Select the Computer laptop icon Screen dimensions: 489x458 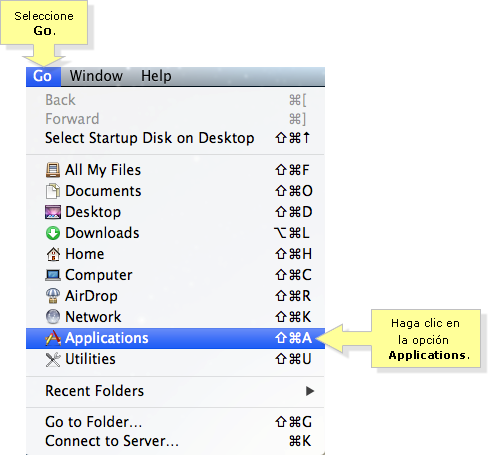point(53,275)
